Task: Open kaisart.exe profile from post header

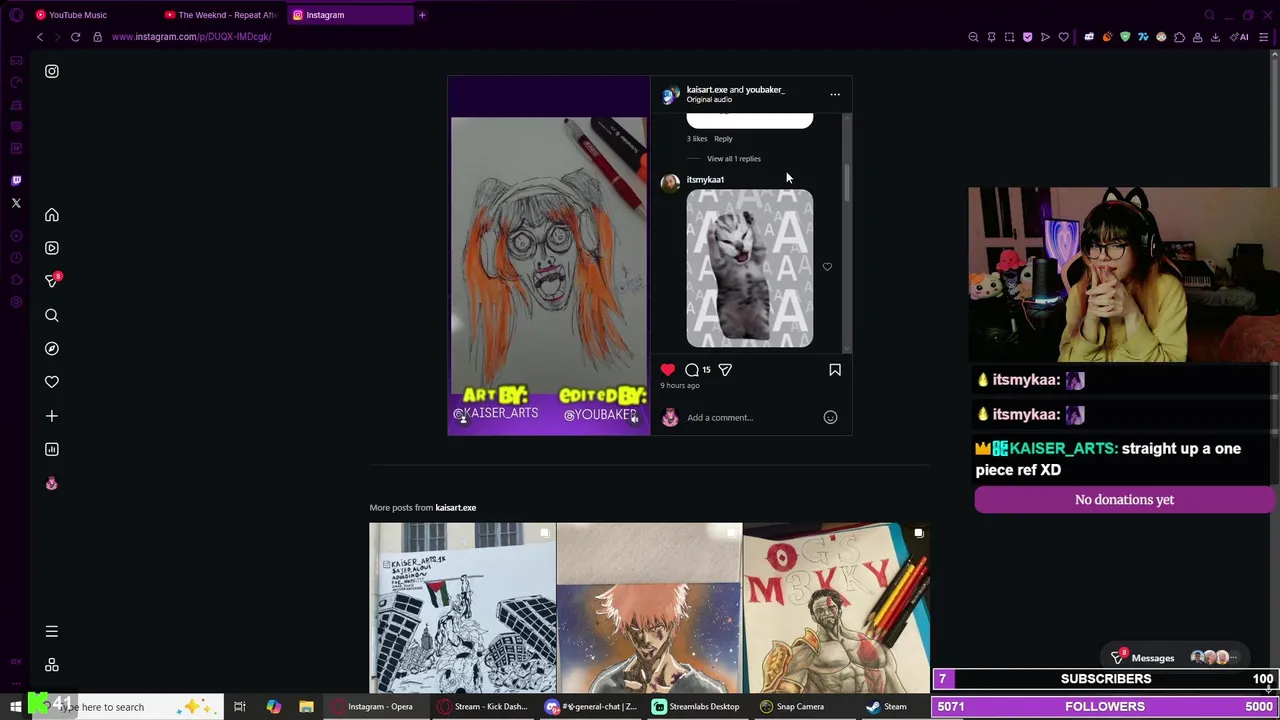Action: click(x=707, y=90)
